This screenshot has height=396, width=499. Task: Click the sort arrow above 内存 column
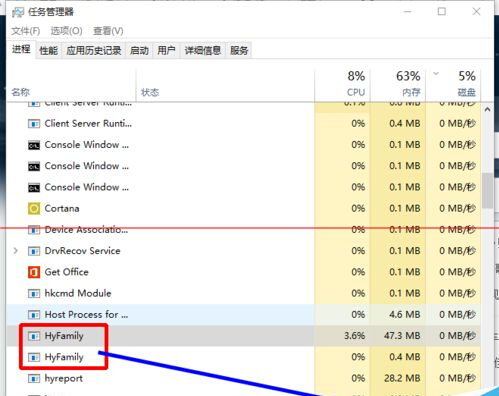click(x=436, y=74)
